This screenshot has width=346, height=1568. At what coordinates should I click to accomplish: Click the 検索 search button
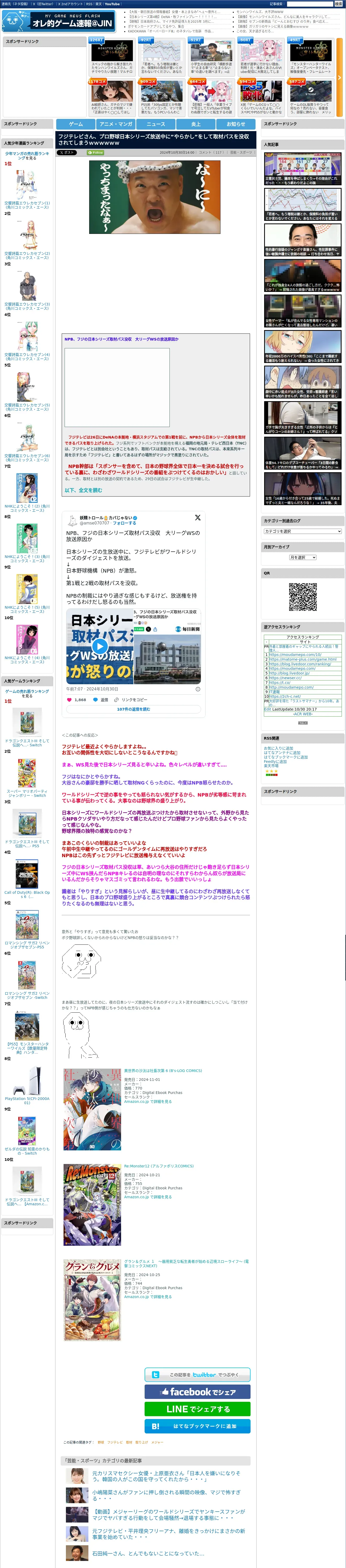pos(338,4)
